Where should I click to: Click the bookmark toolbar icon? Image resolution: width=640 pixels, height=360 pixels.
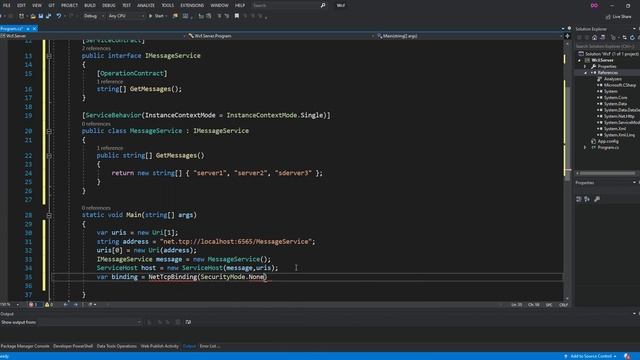237,16
